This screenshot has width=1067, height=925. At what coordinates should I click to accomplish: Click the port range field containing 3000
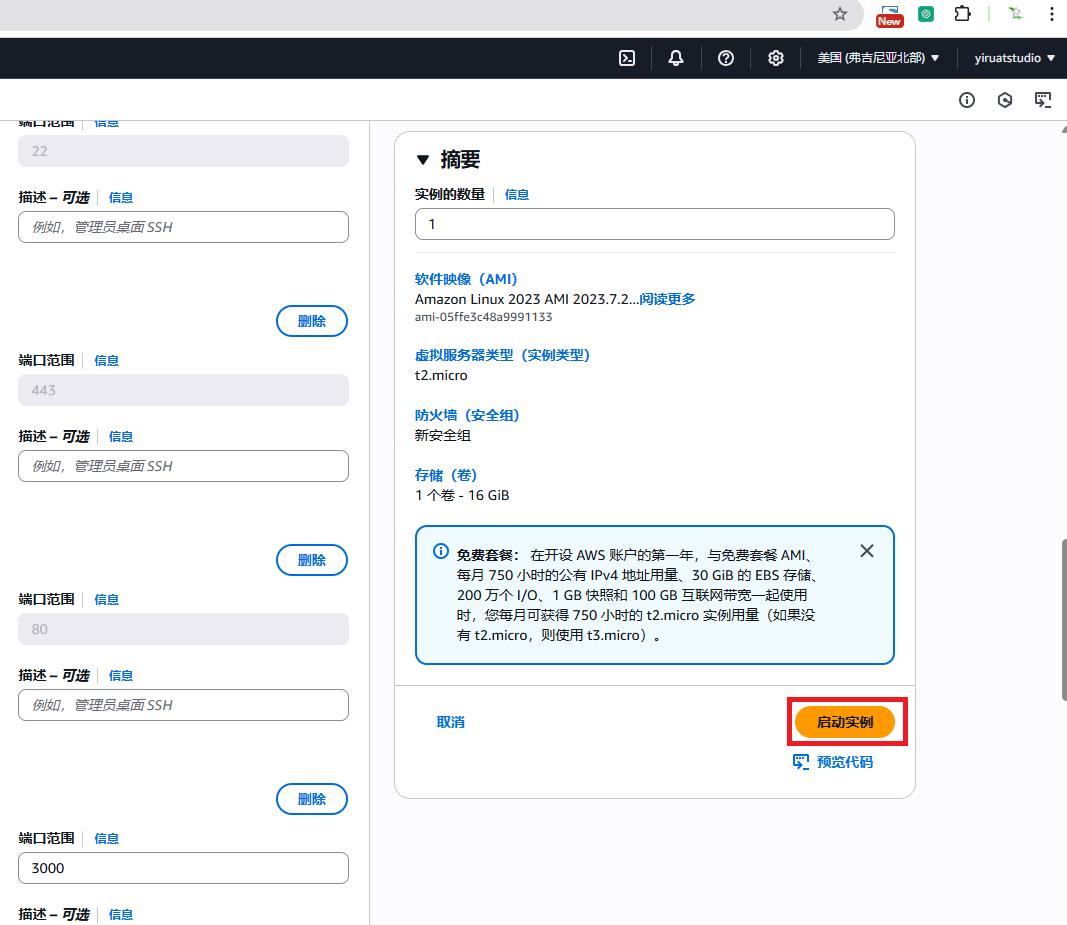tap(183, 868)
